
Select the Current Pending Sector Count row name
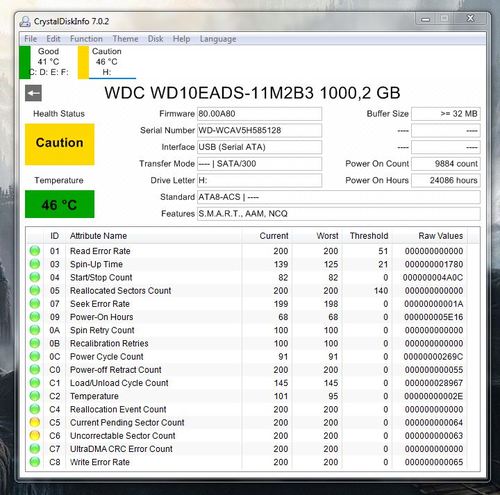[x=127, y=422]
